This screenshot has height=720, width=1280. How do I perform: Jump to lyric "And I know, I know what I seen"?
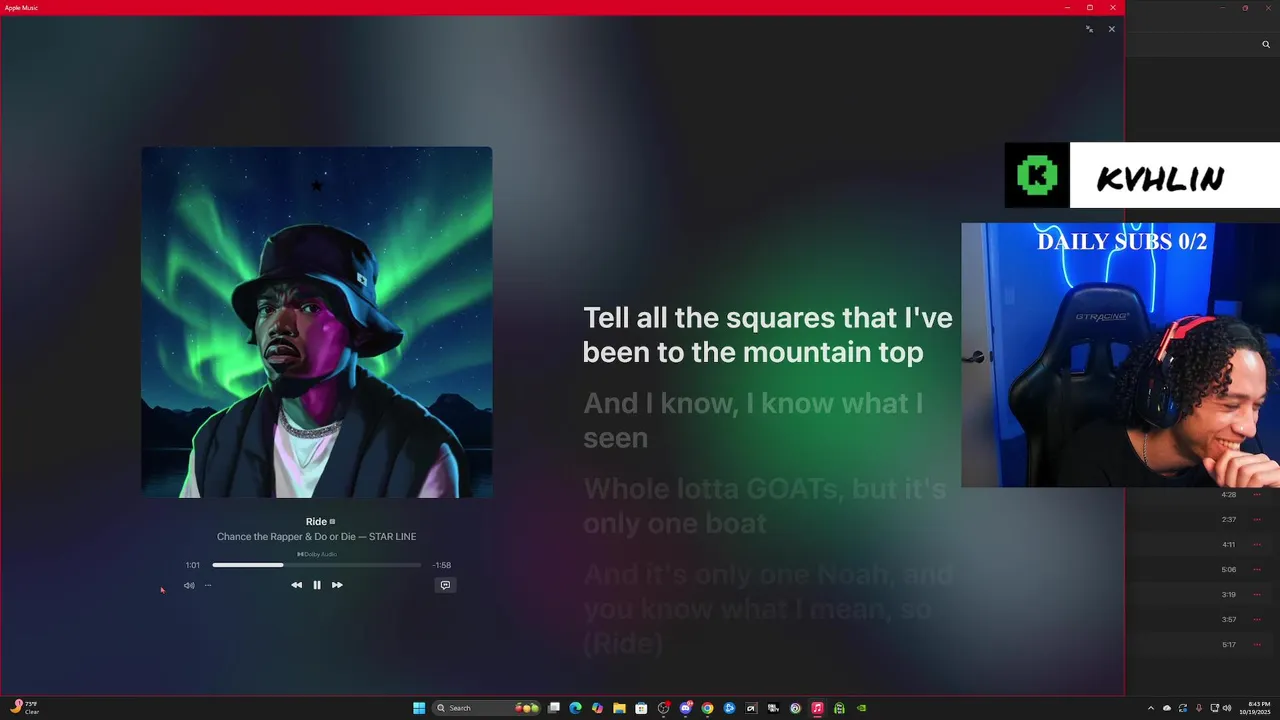click(x=753, y=420)
